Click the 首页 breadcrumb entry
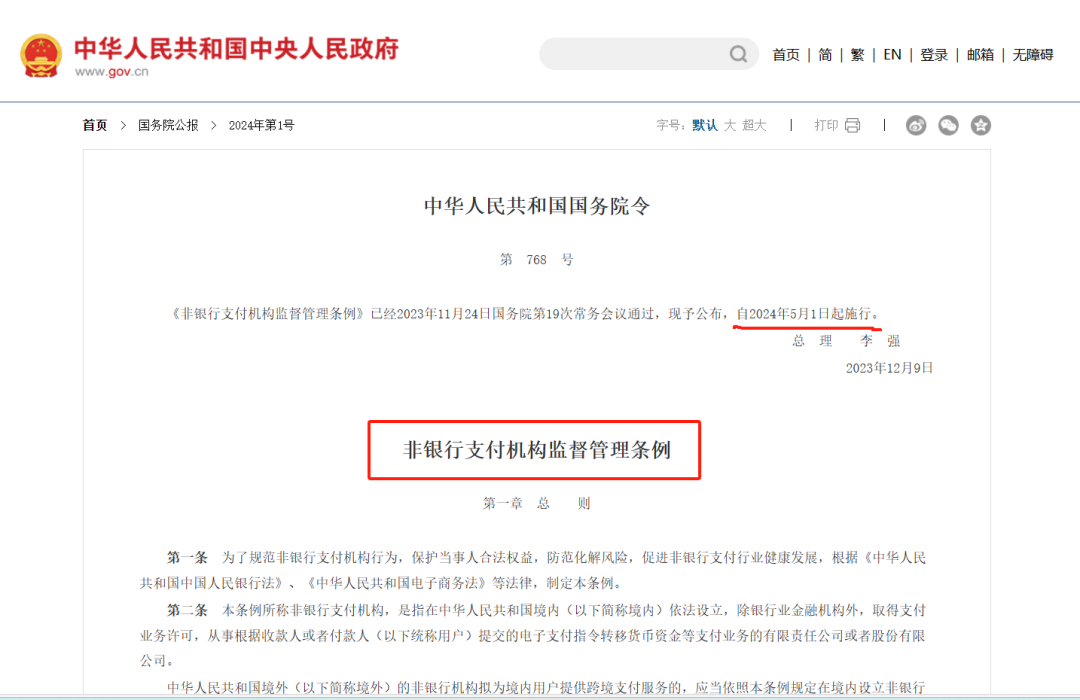The height and width of the screenshot is (700, 1080). (x=94, y=125)
